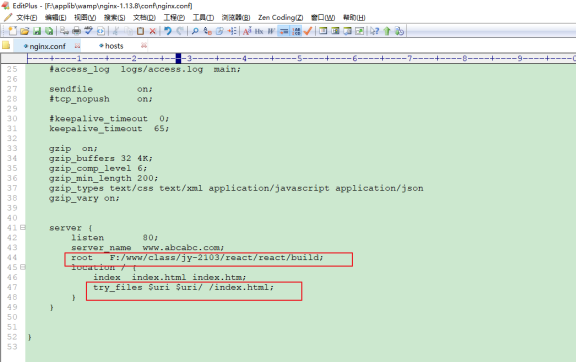Viewport: 576px width, 362px height.
Task: Click the Go to Line icon
Action: 232,31
